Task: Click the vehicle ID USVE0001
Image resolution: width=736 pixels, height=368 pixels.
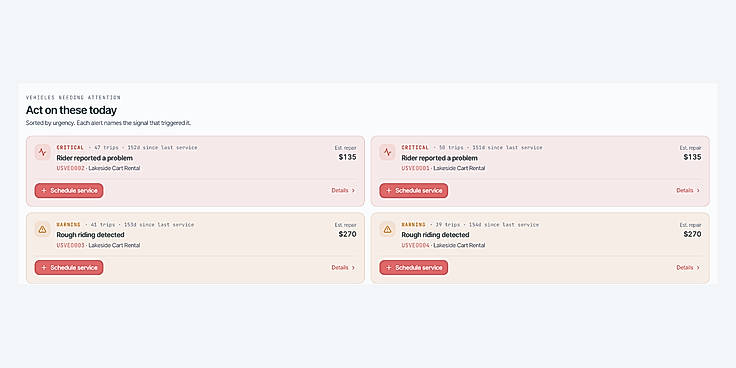Action: (x=415, y=168)
